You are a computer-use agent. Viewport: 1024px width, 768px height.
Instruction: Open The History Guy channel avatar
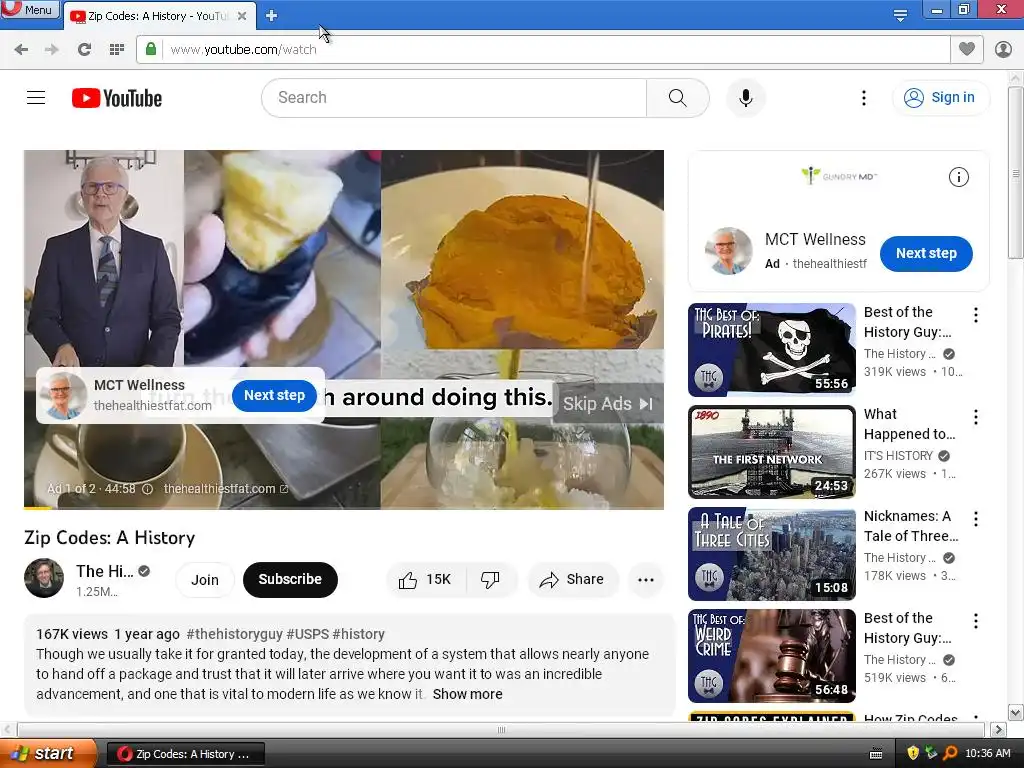coord(44,579)
